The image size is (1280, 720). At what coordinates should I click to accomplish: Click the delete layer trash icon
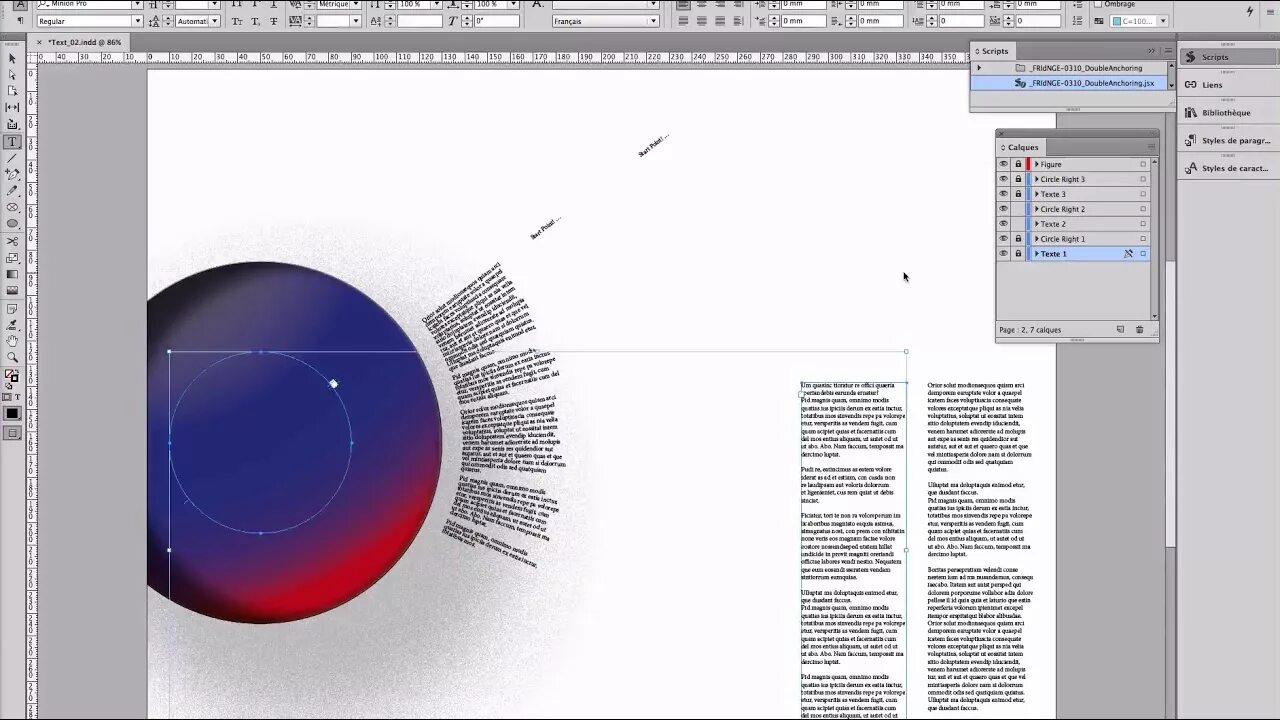[x=1139, y=329]
